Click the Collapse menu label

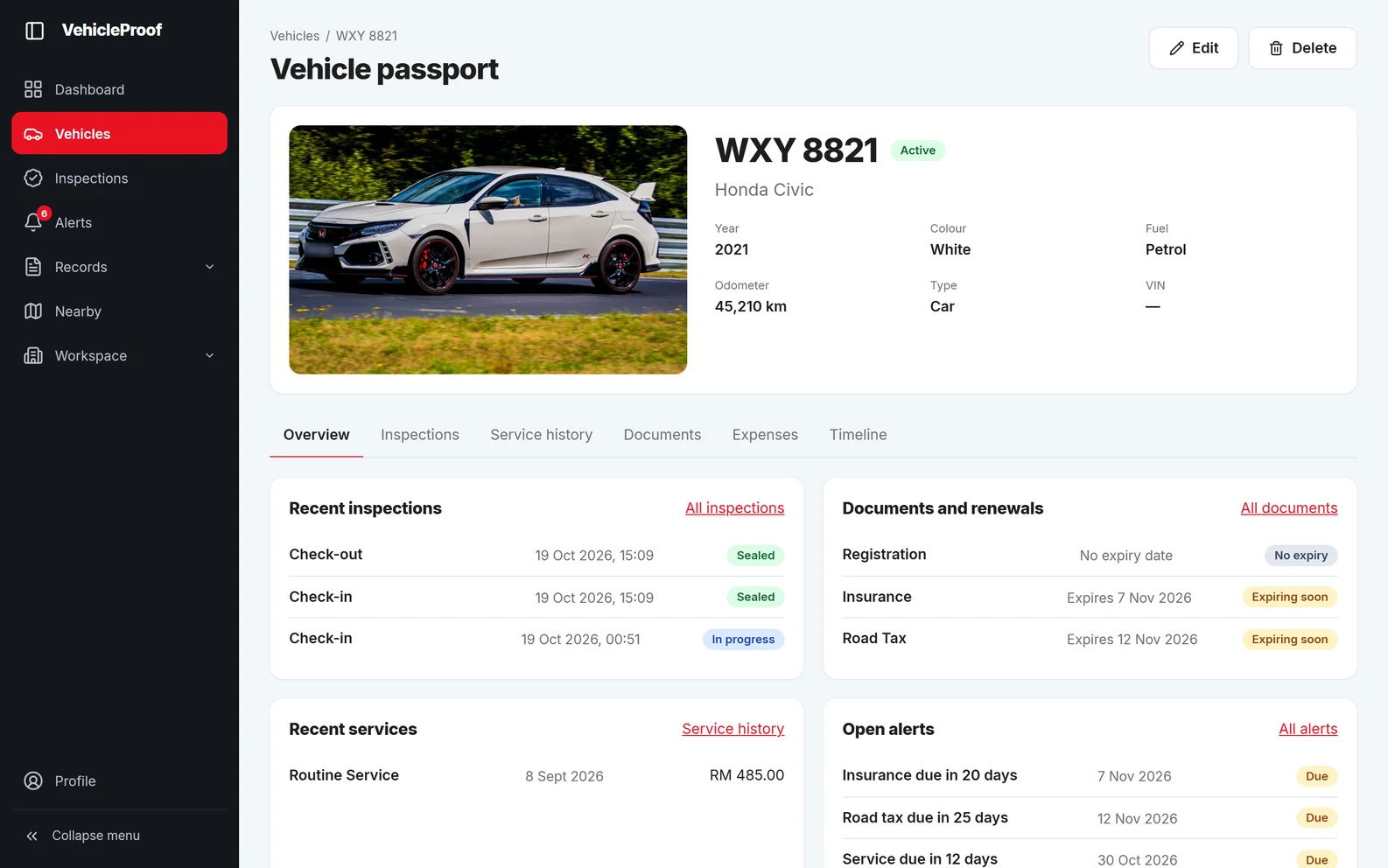pyautogui.click(x=96, y=836)
